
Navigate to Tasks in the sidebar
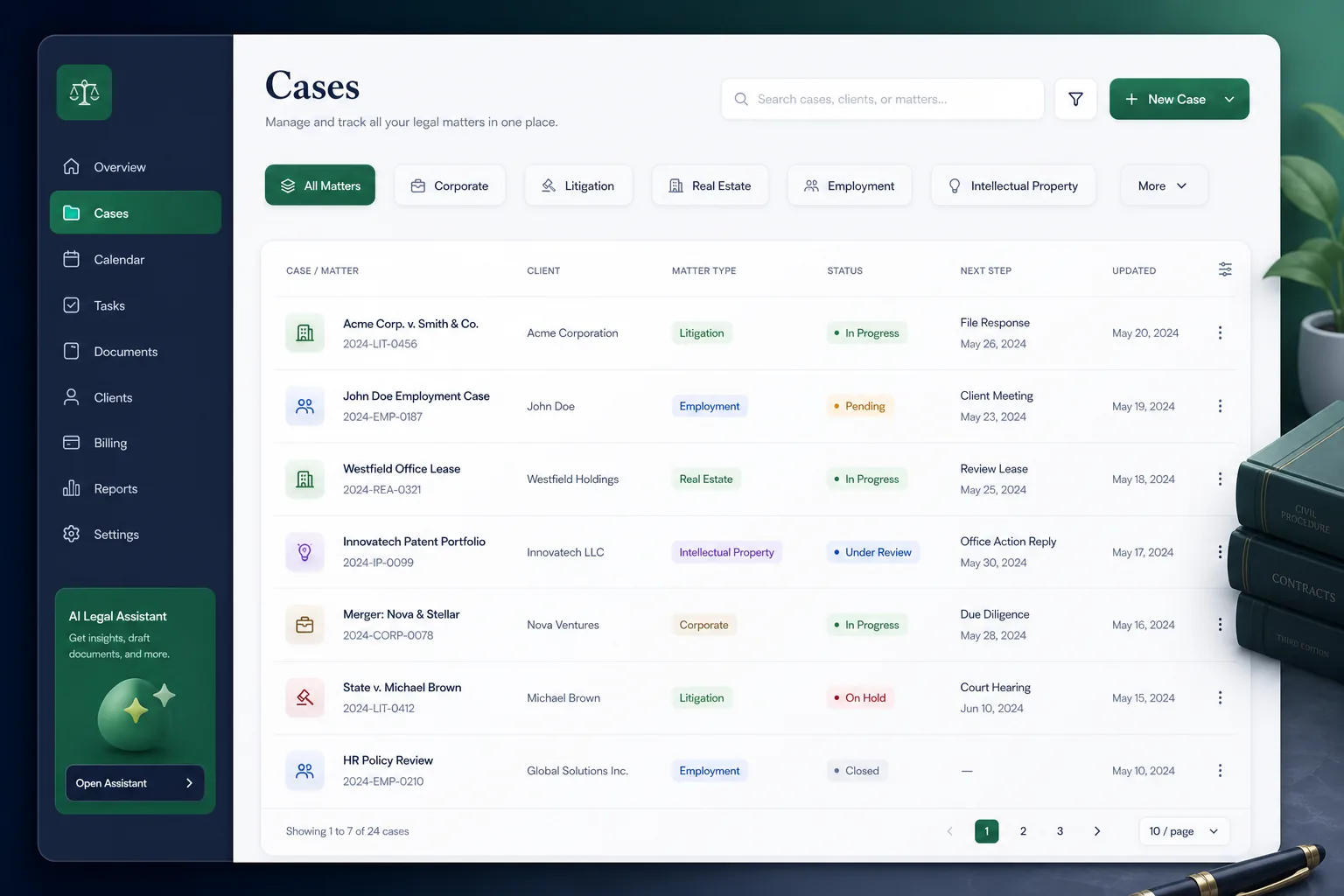click(136, 305)
